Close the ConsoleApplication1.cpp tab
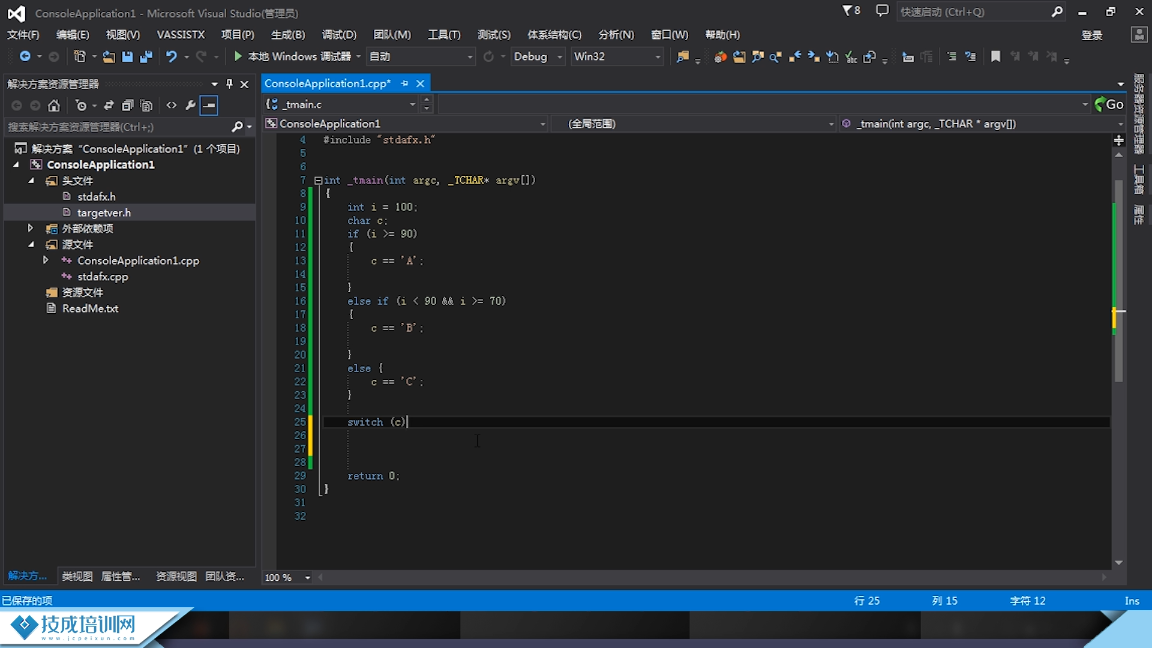This screenshot has width=1152, height=648. 420,84
